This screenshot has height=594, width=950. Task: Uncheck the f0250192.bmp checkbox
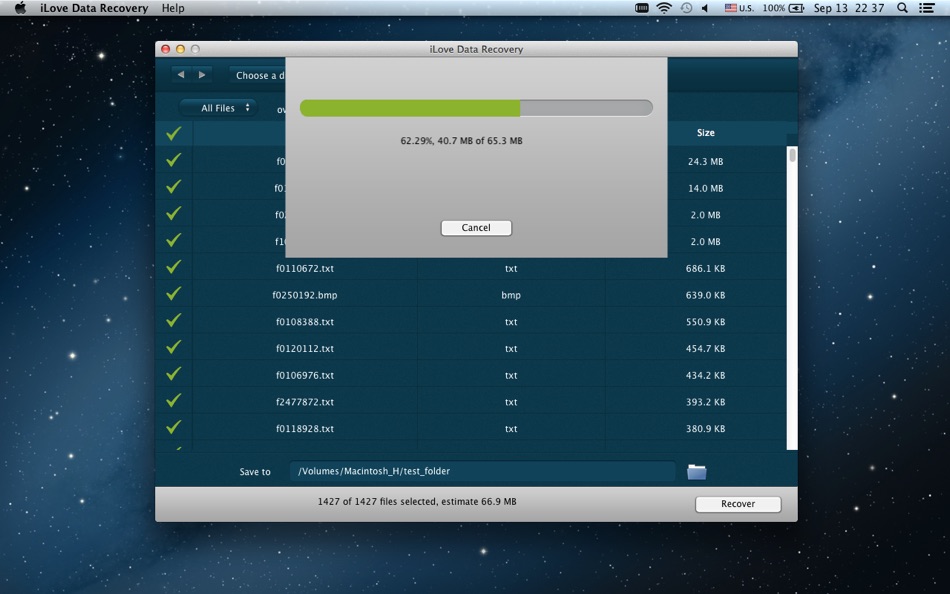[174, 293]
